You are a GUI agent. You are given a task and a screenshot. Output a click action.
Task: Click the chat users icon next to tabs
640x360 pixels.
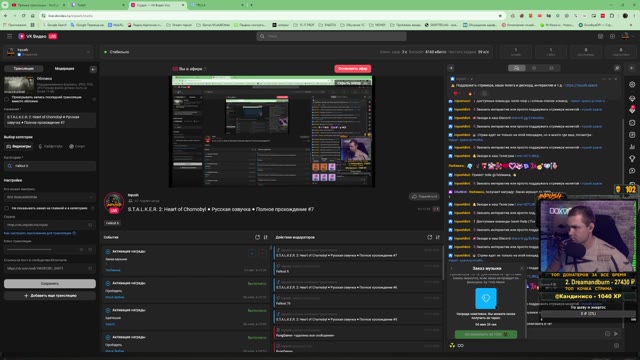click(617, 68)
